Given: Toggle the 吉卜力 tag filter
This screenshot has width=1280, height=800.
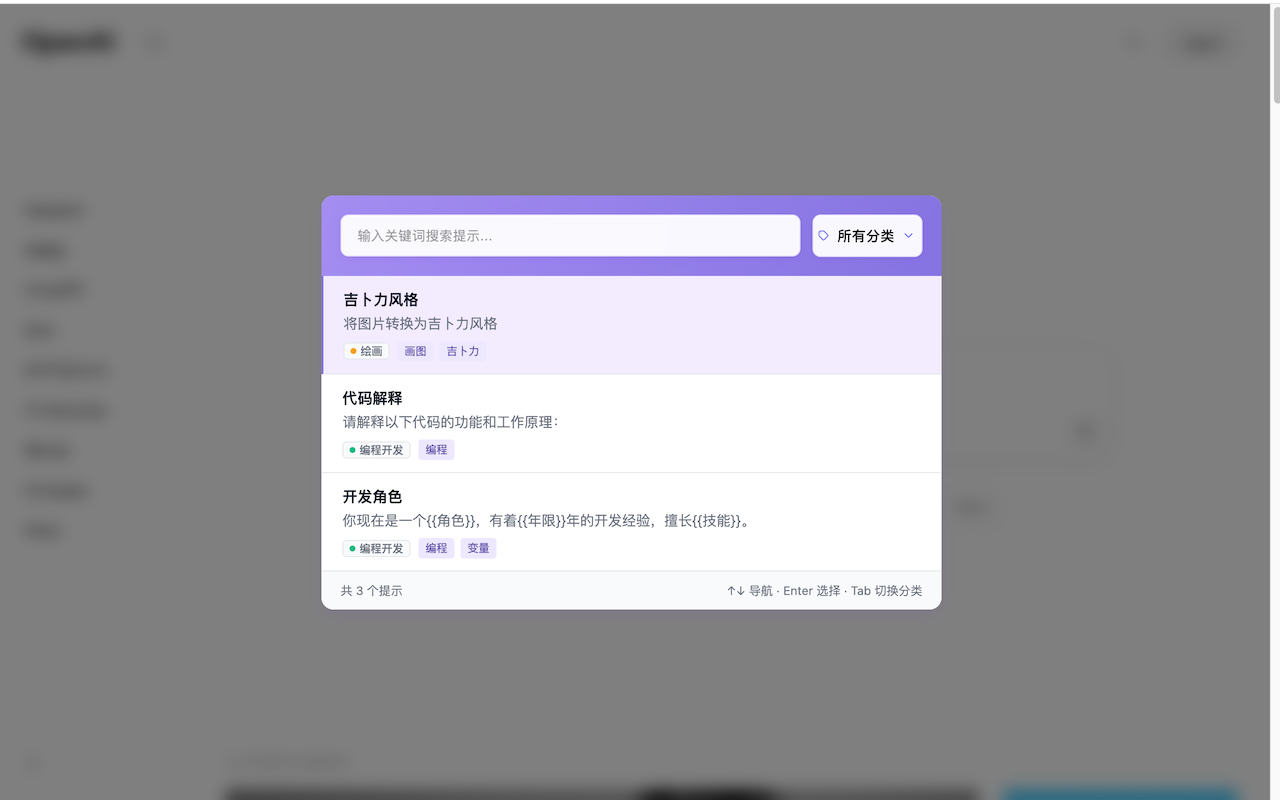Looking at the screenshot, I should 462,351.
